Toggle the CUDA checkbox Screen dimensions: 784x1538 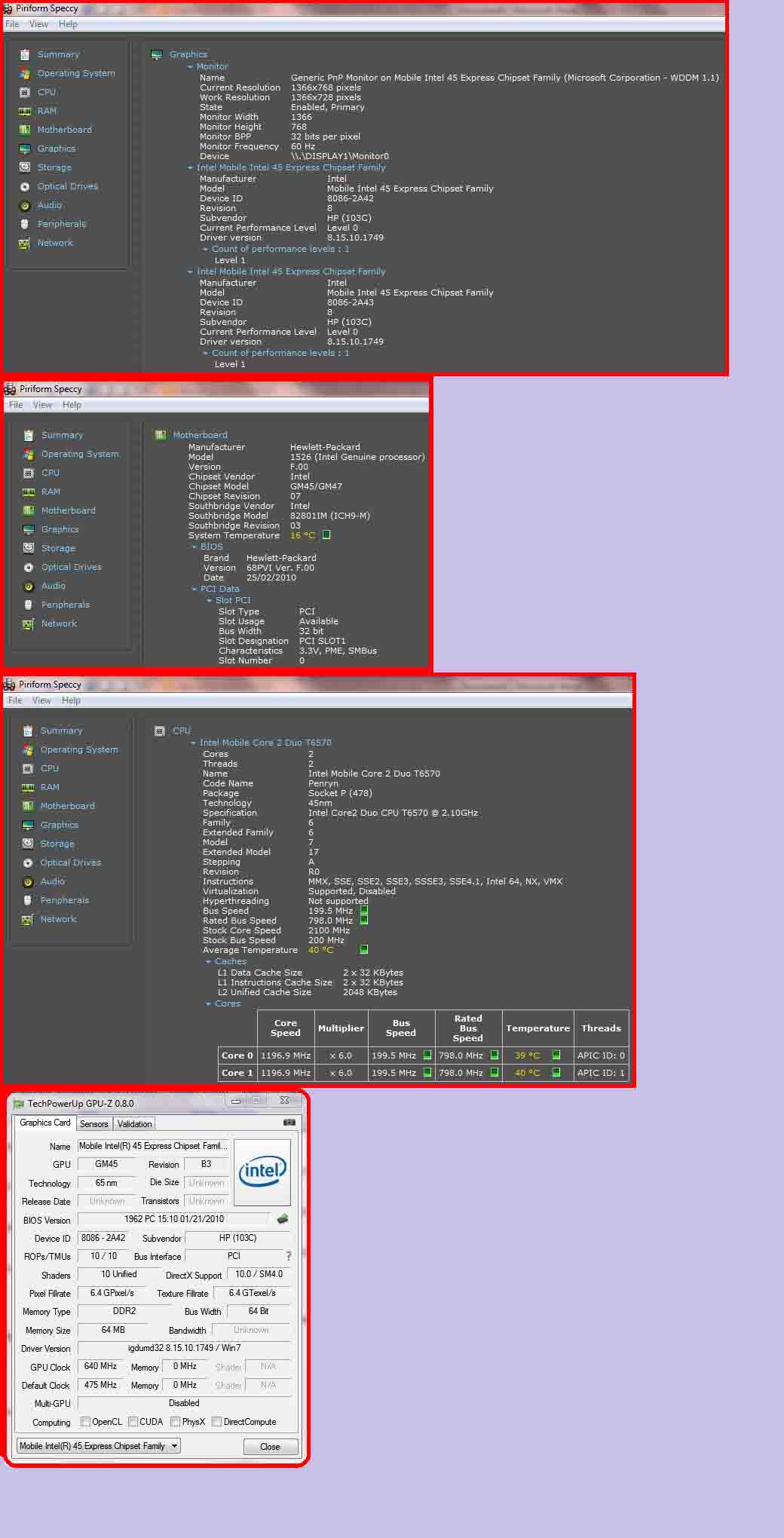coord(133,1422)
